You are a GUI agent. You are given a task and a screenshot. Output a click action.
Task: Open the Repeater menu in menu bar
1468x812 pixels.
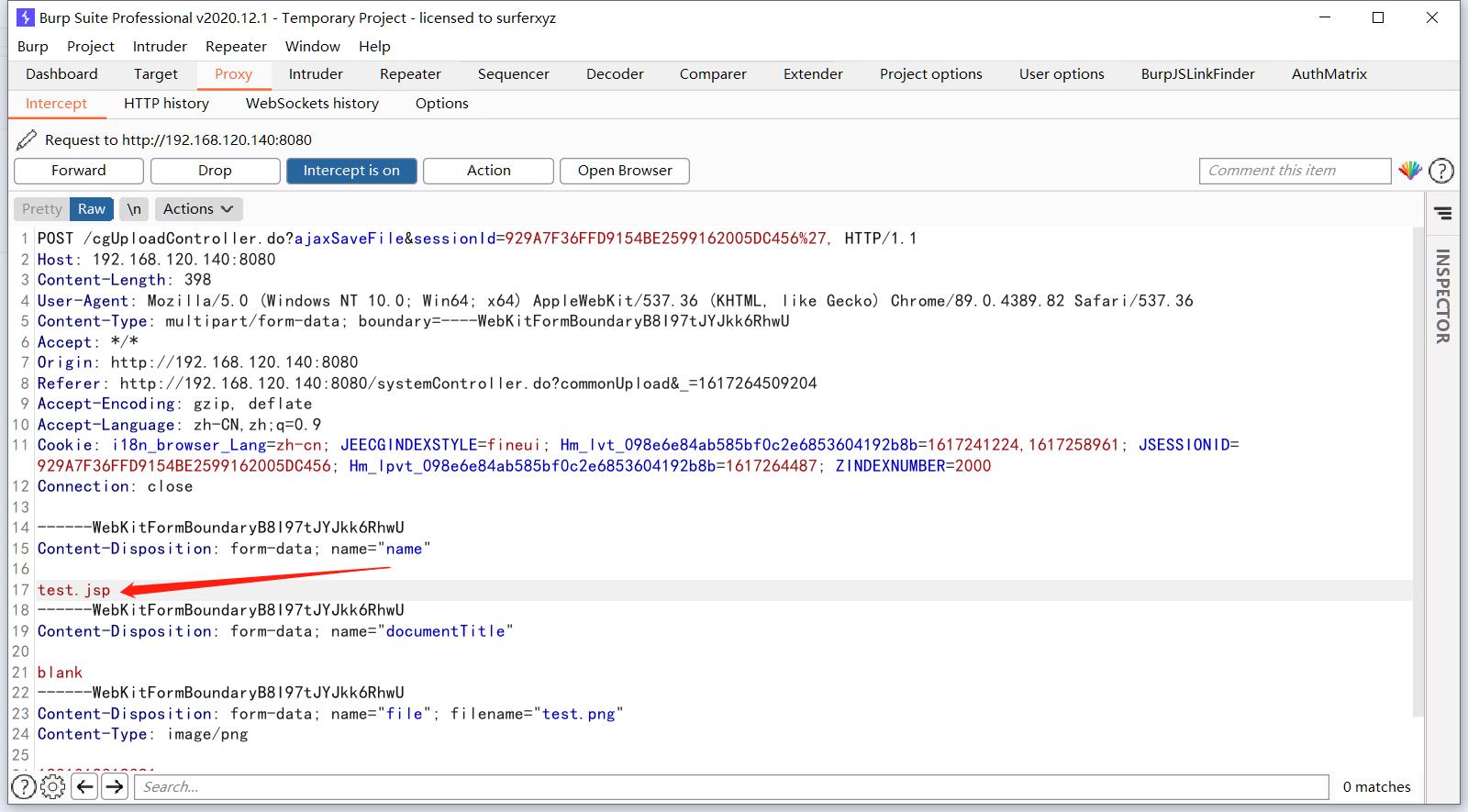pos(236,46)
